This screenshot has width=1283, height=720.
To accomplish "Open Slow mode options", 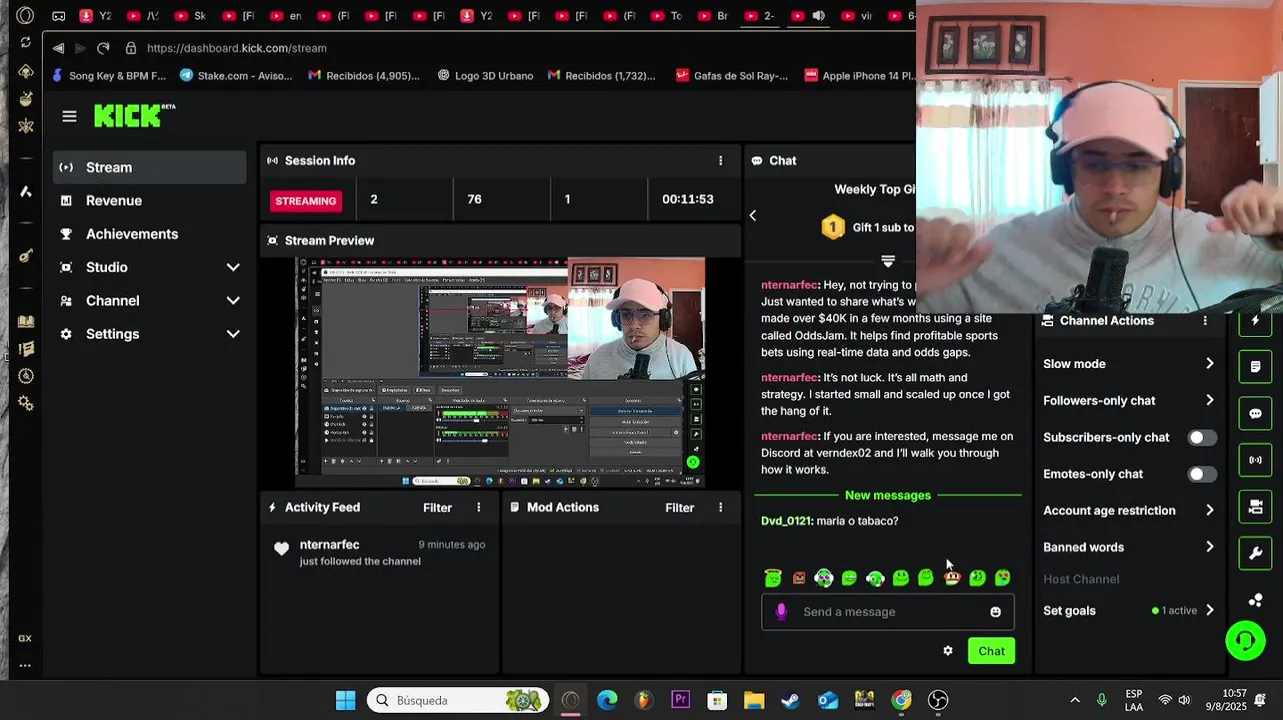I will pyautogui.click(x=1129, y=364).
